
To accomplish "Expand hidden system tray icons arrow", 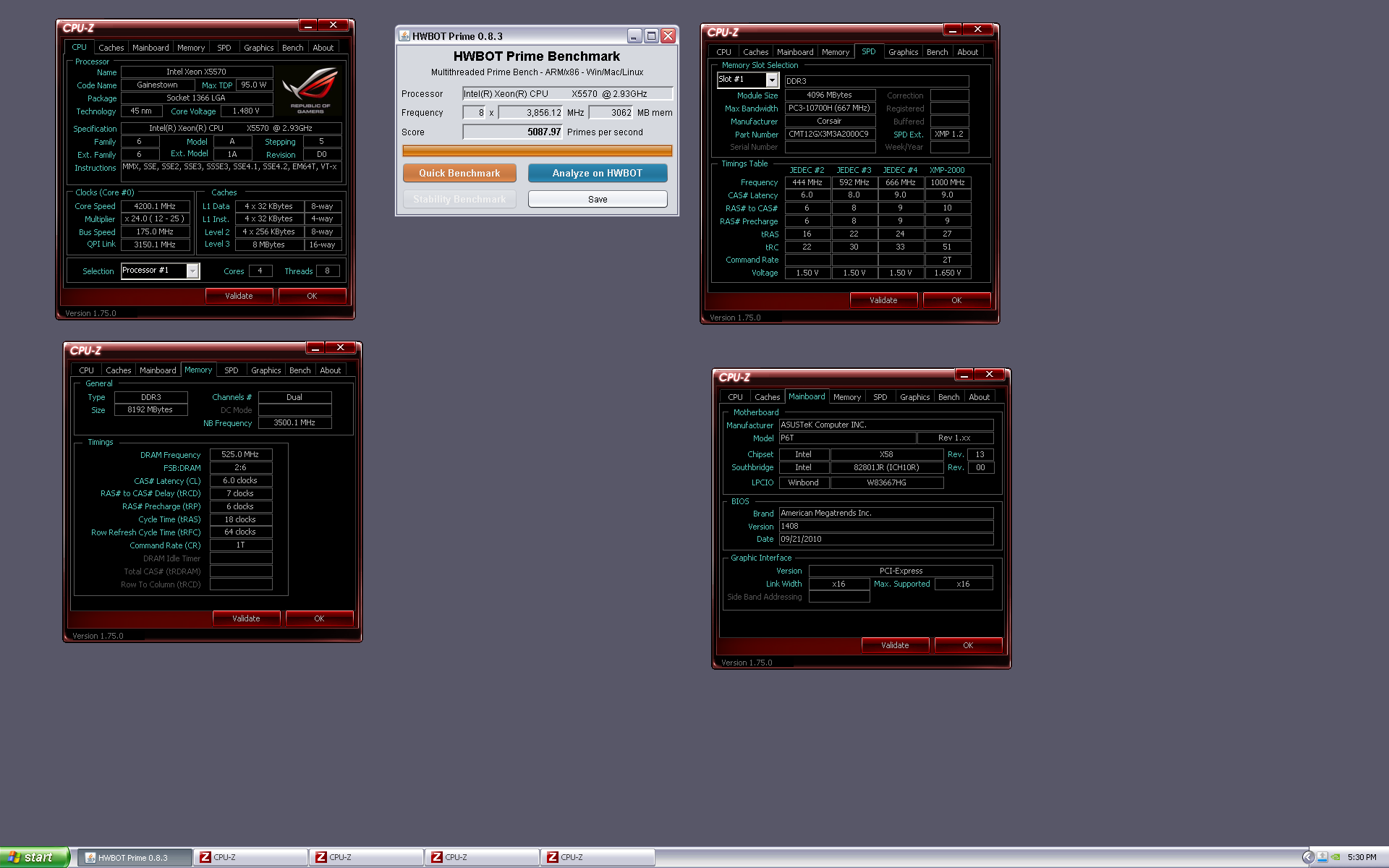I will [x=1307, y=857].
